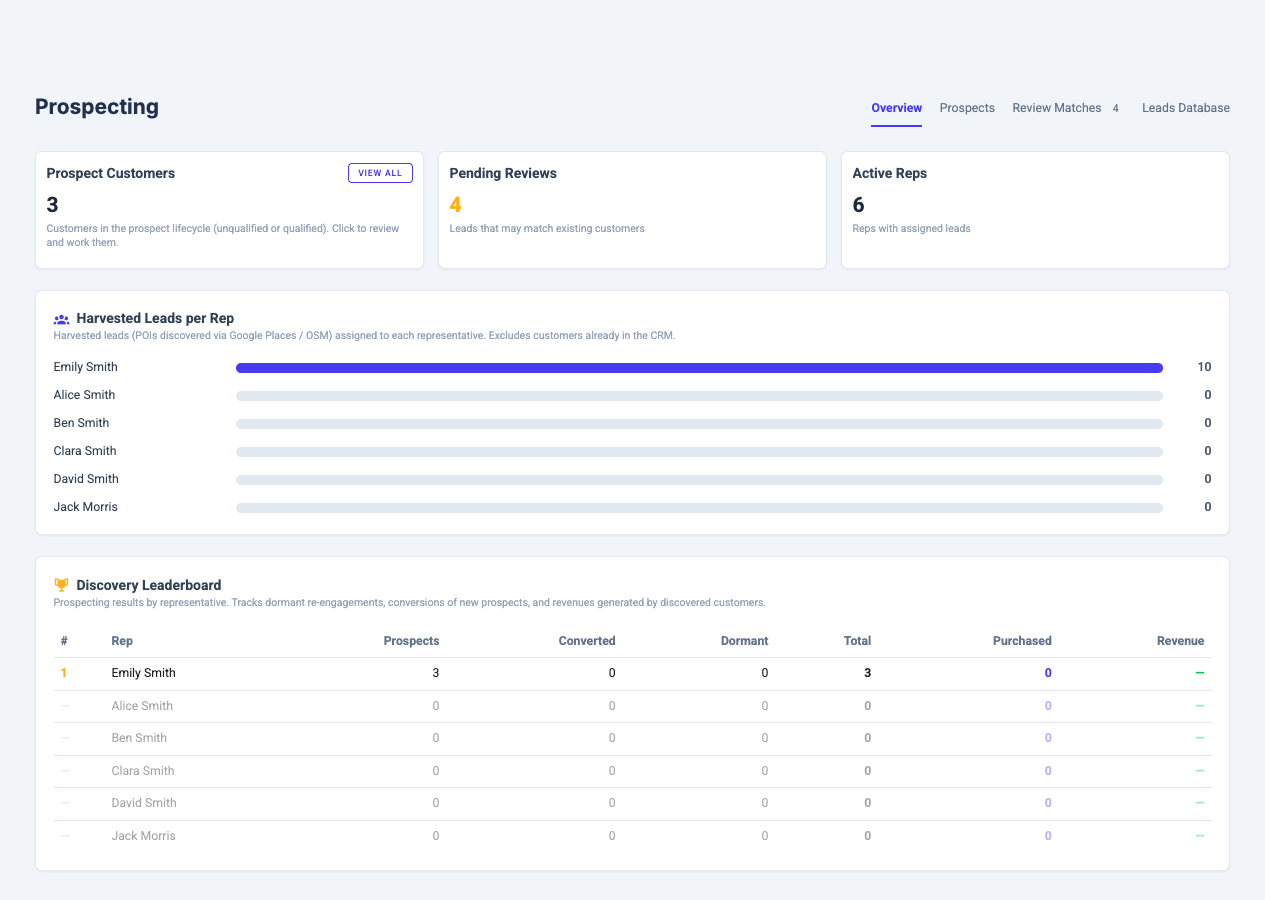Click the Harvested Leads people icon
This screenshot has height=900, width=1280.
coord(61,320)
